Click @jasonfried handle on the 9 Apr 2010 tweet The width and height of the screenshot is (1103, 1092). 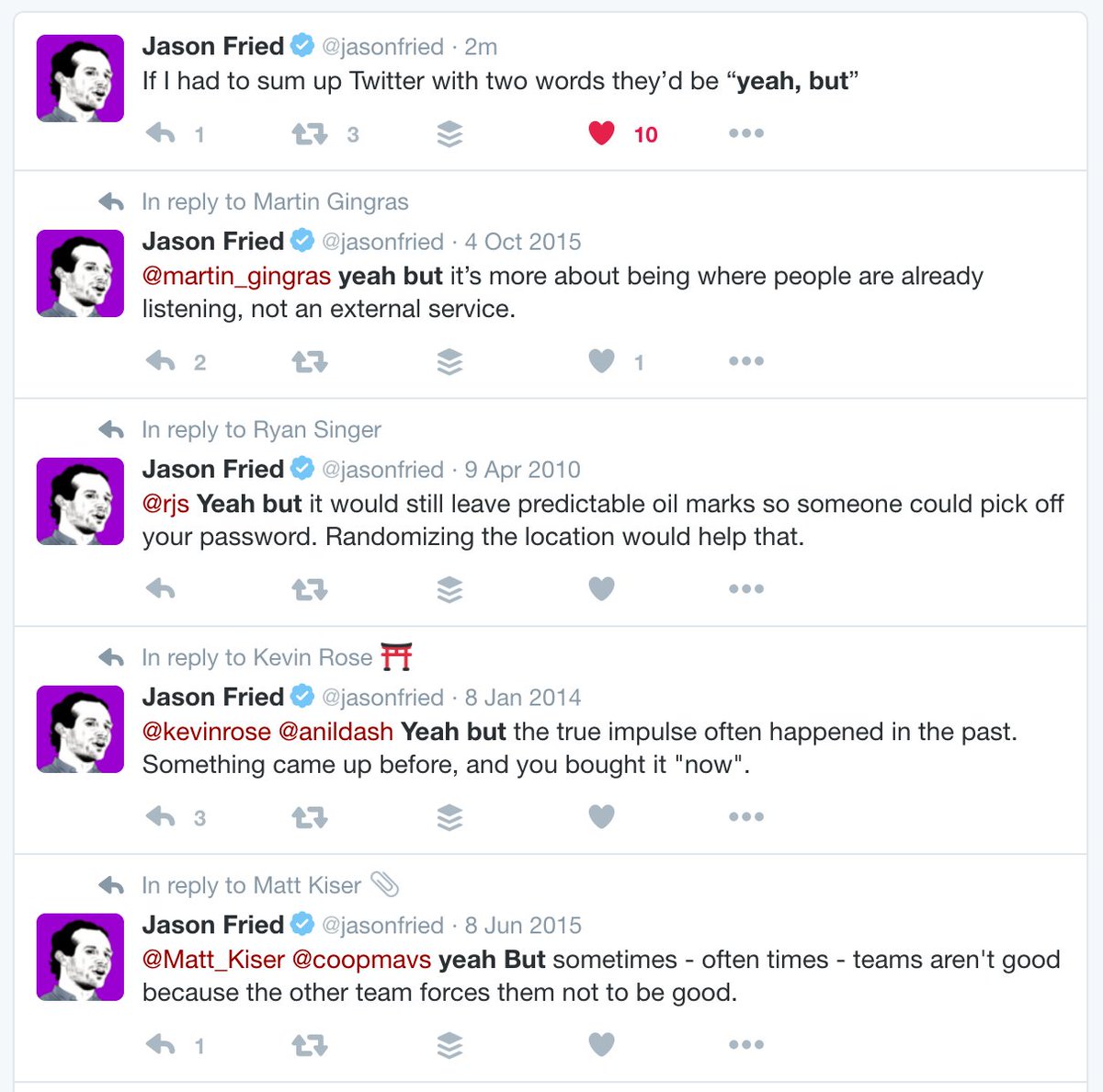(x=382, y=470)
